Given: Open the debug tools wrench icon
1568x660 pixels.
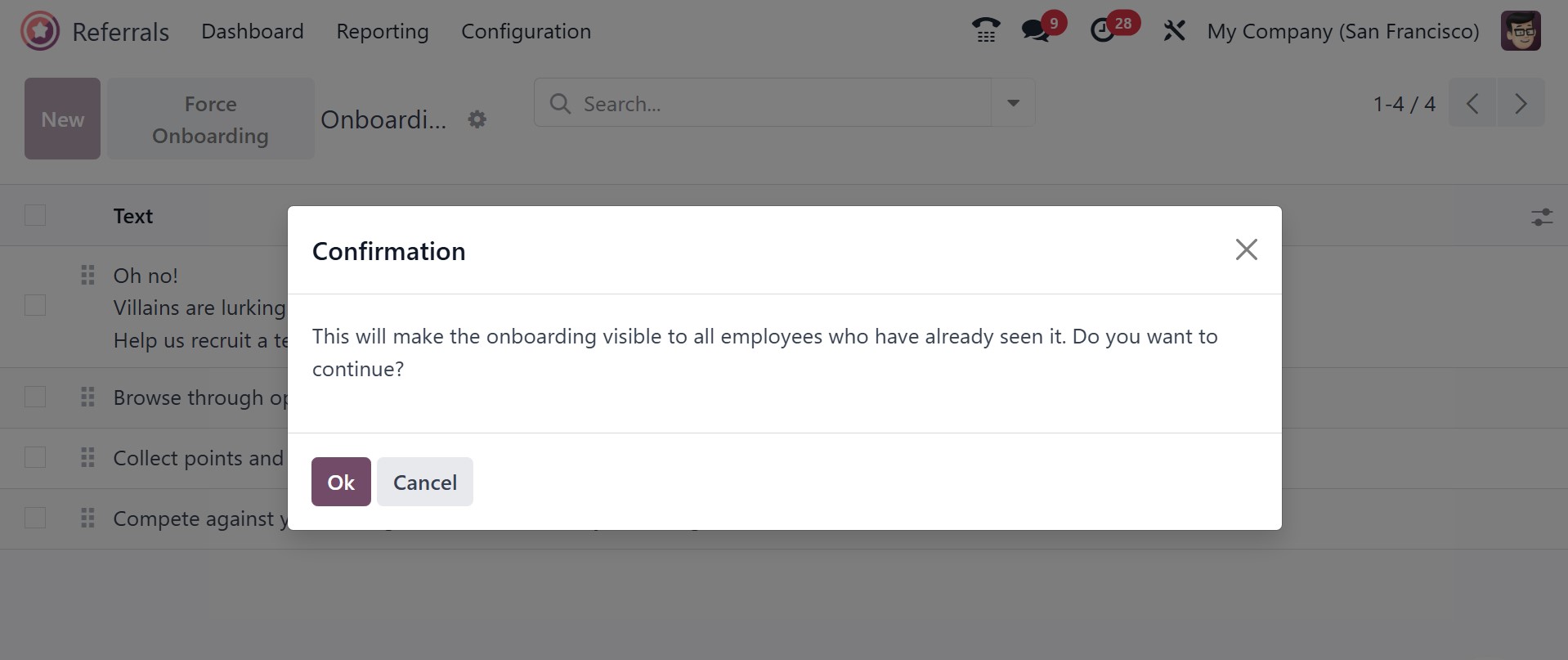Looking at the screenshot, I should pyautogui.click(x=1174, y=31).
